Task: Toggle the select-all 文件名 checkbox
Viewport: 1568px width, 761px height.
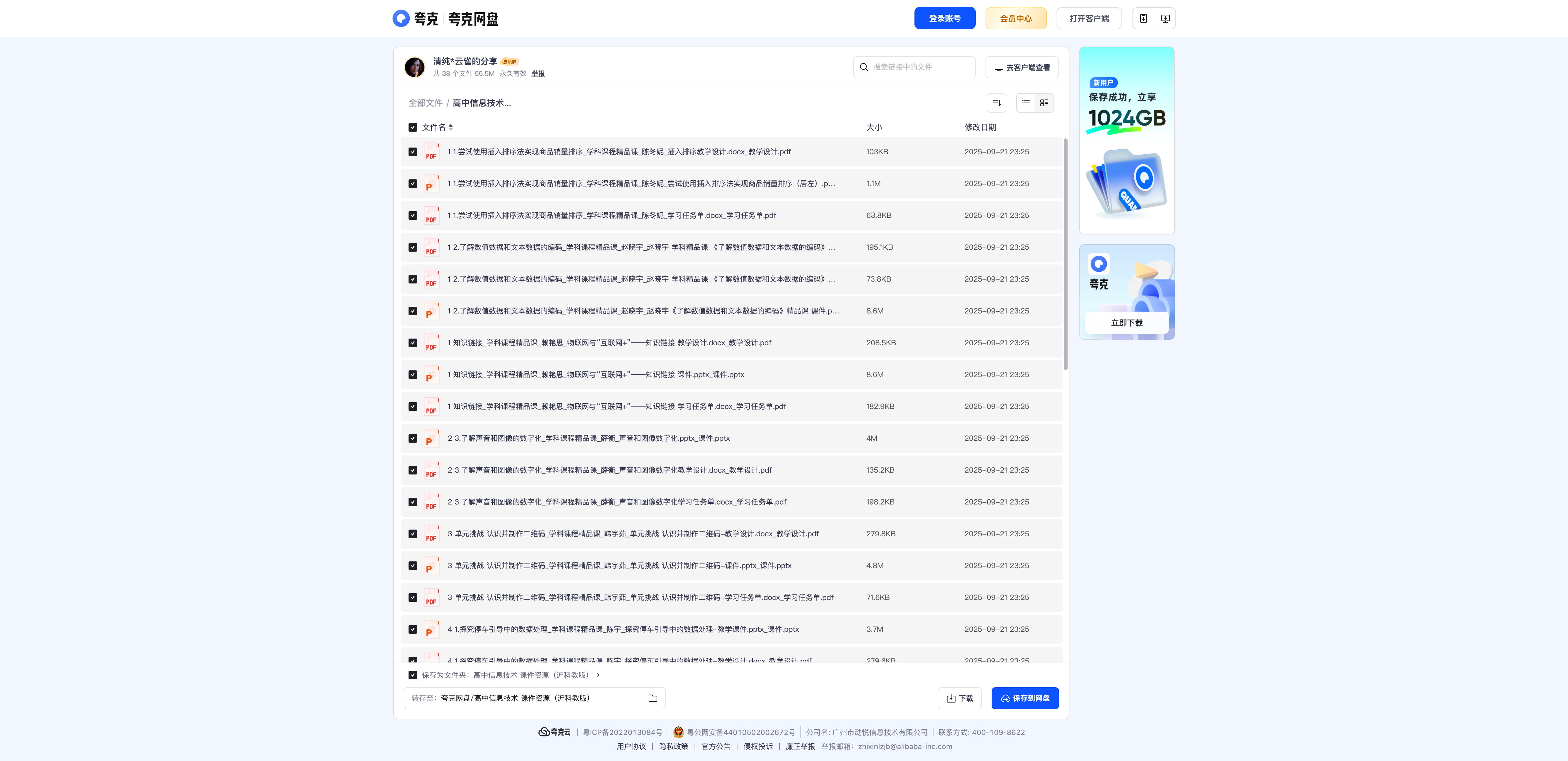Action: [413, 127]
